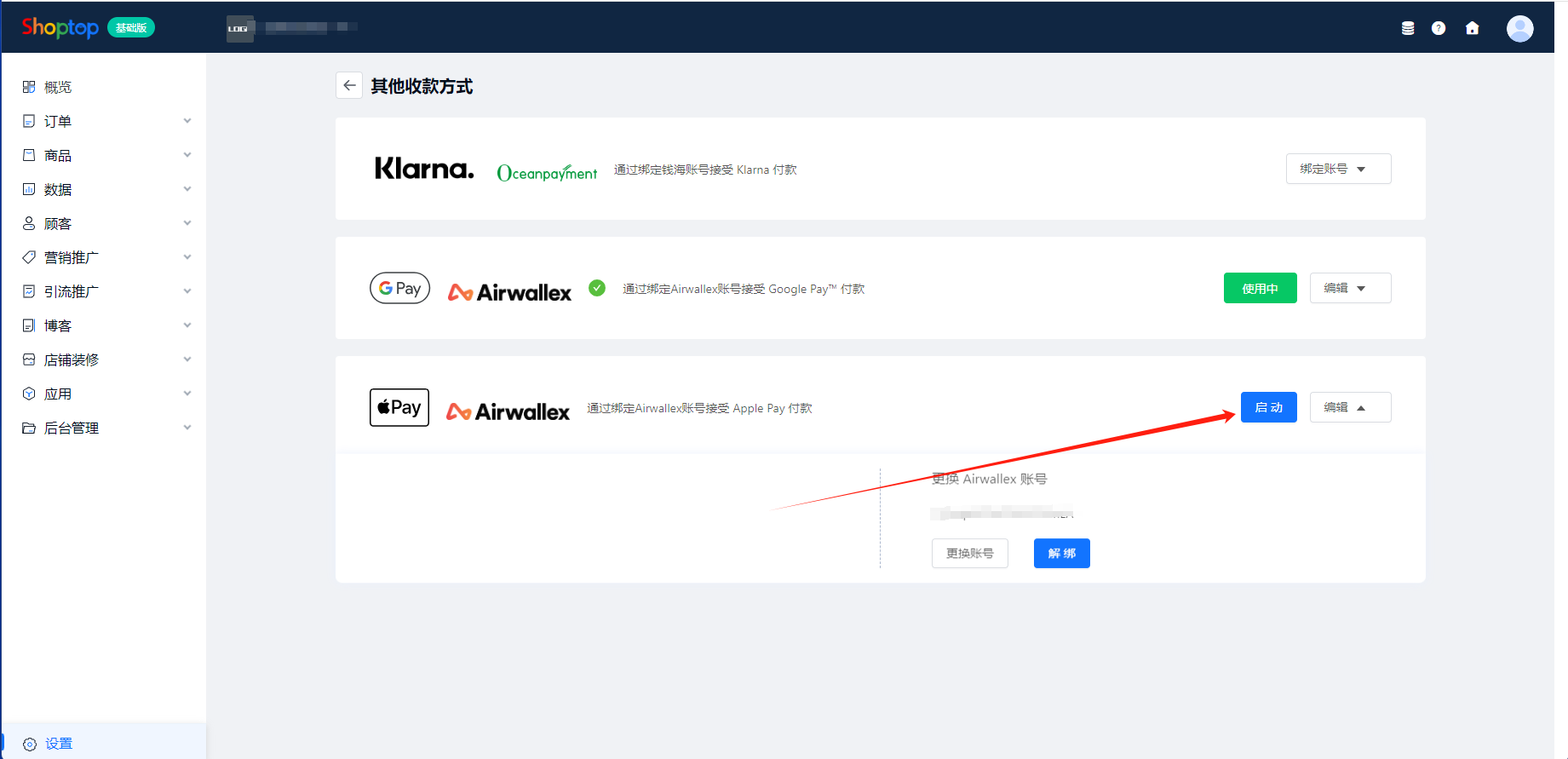Expand the 店铺装修 chevron

click(x=187, y=359)
